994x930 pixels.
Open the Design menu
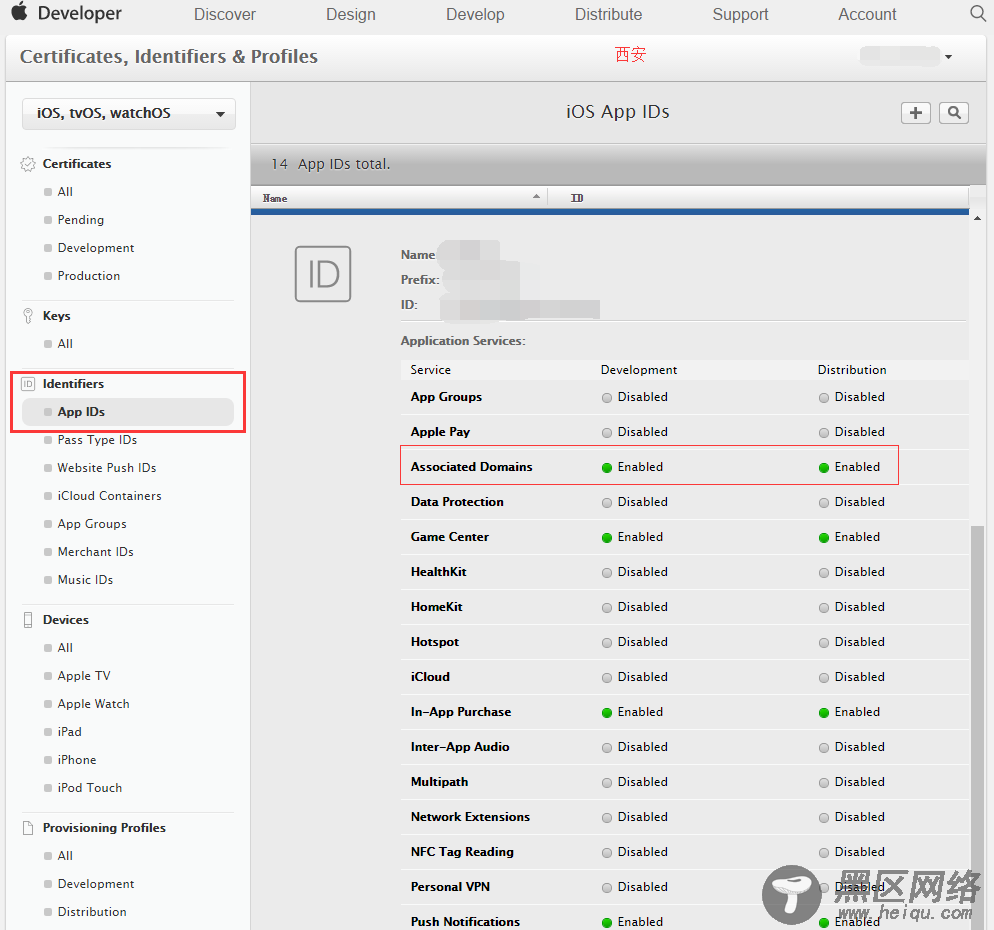351,14
